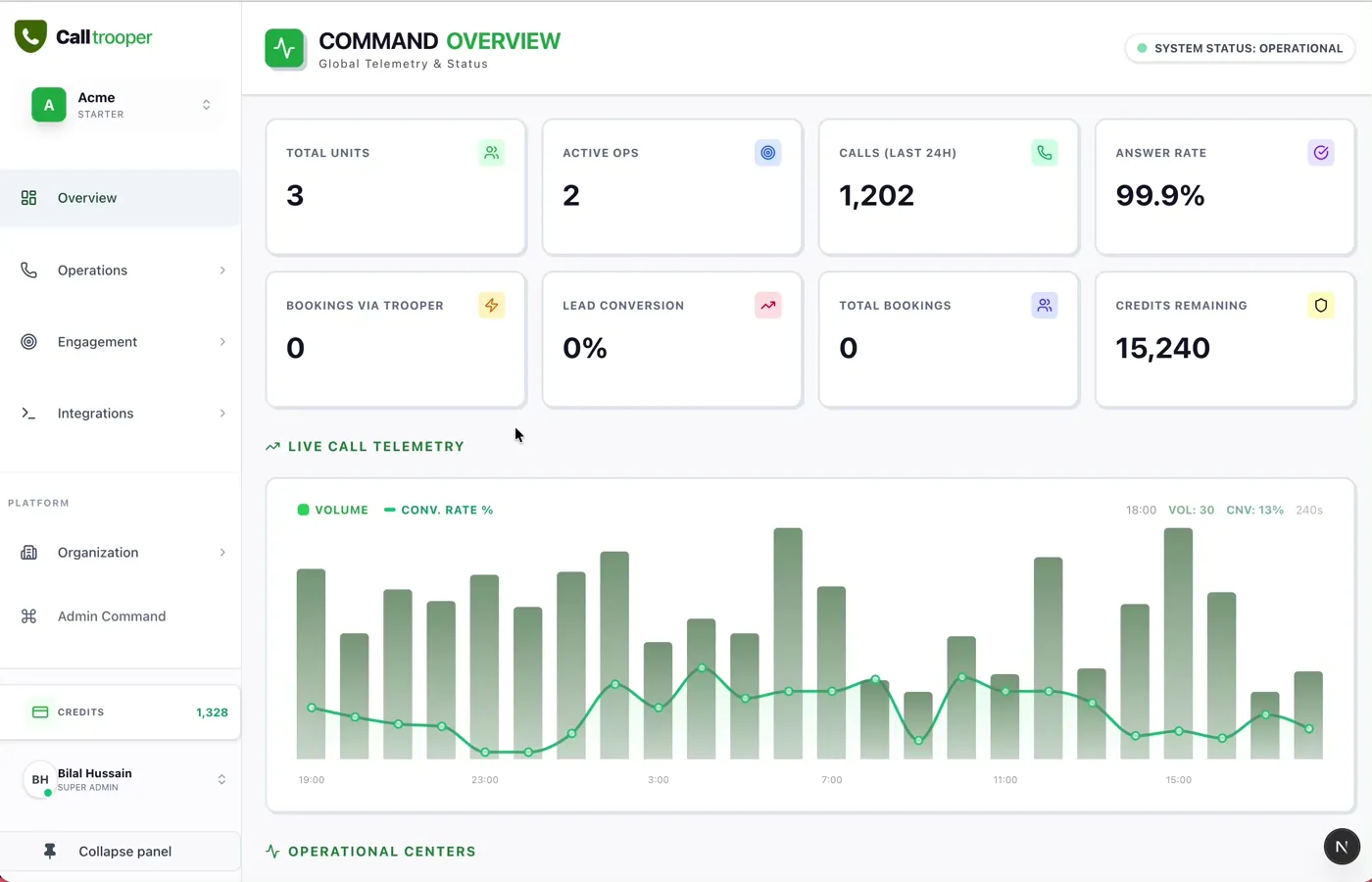Click the Organization building icon
1372x882 pixels.
(x=28, y=552)
